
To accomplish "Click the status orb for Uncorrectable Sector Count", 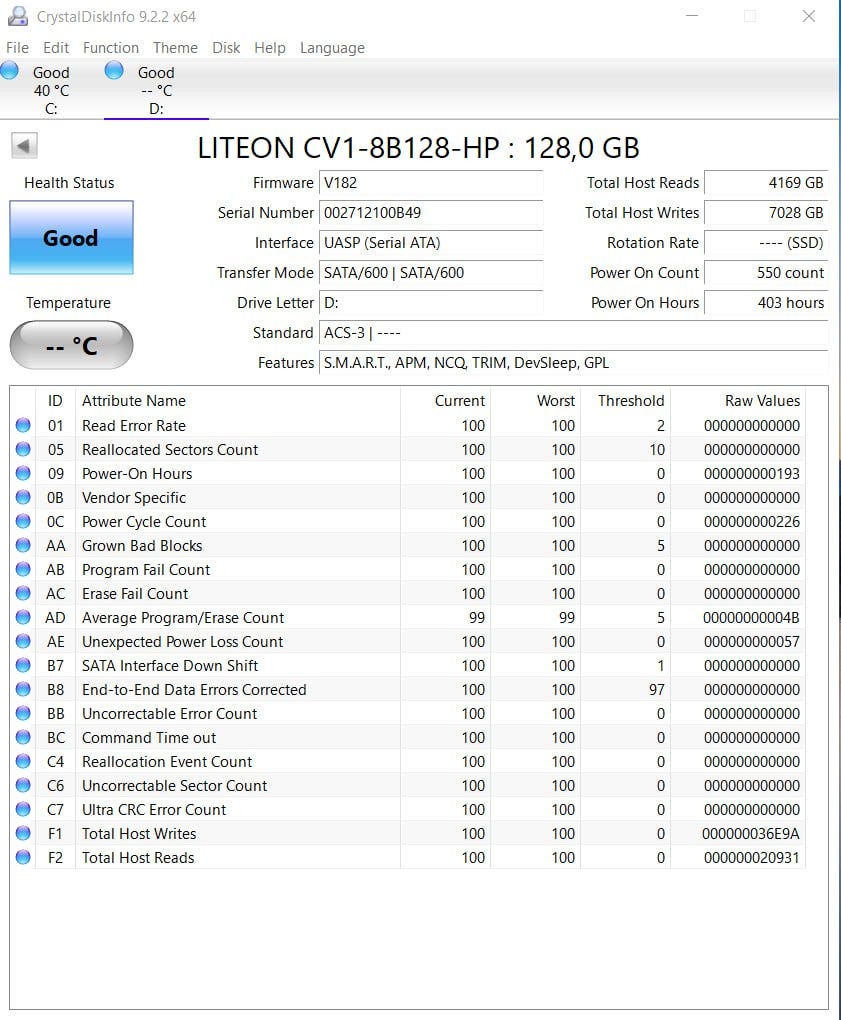I will (23, 786).
